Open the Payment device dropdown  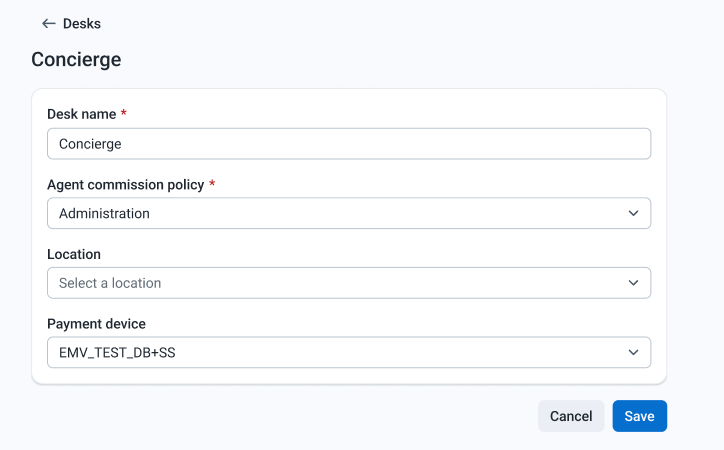(349, 352)
